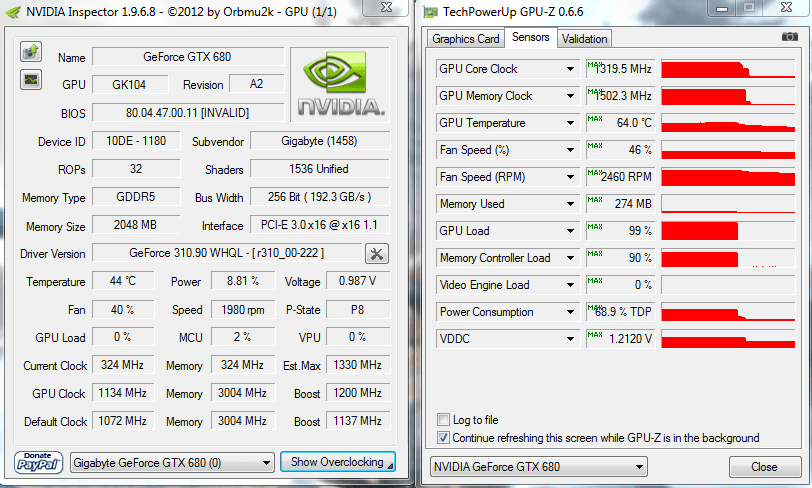Click the 1319.5 MHz core clock reading
Screen dimensions: 812x488
(620, 69)
